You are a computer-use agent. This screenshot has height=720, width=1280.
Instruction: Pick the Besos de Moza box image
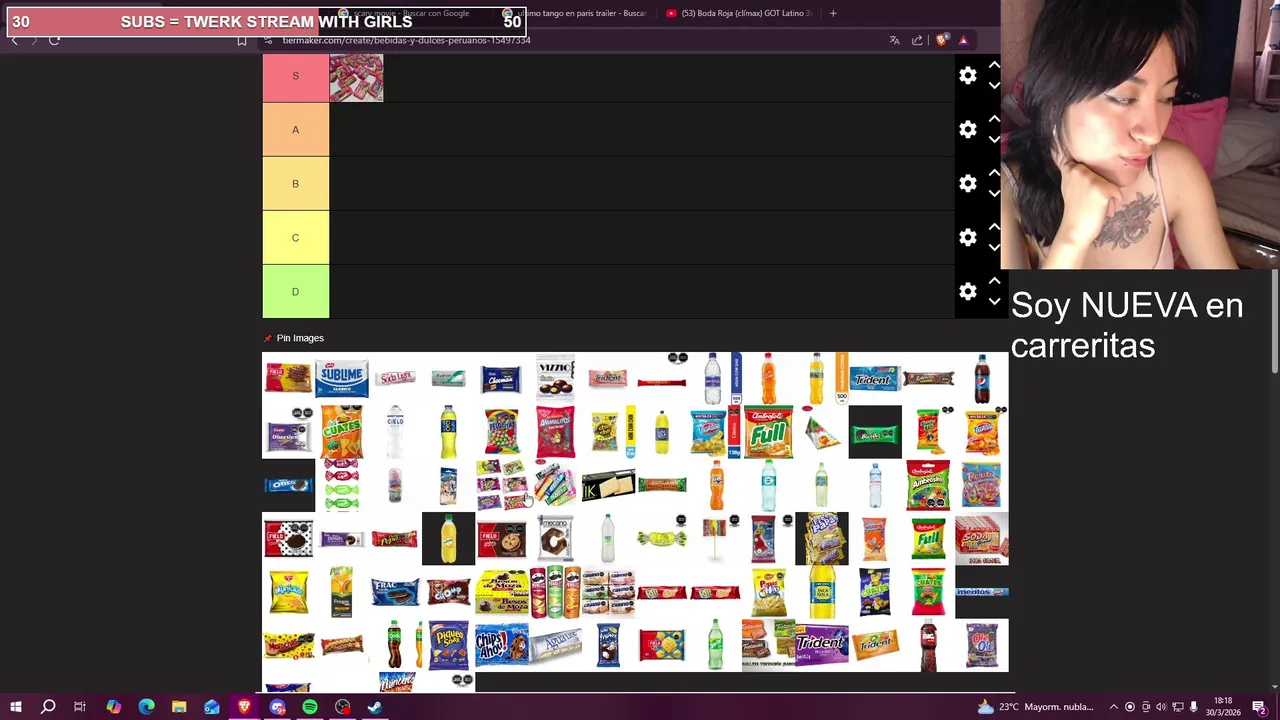502,592
